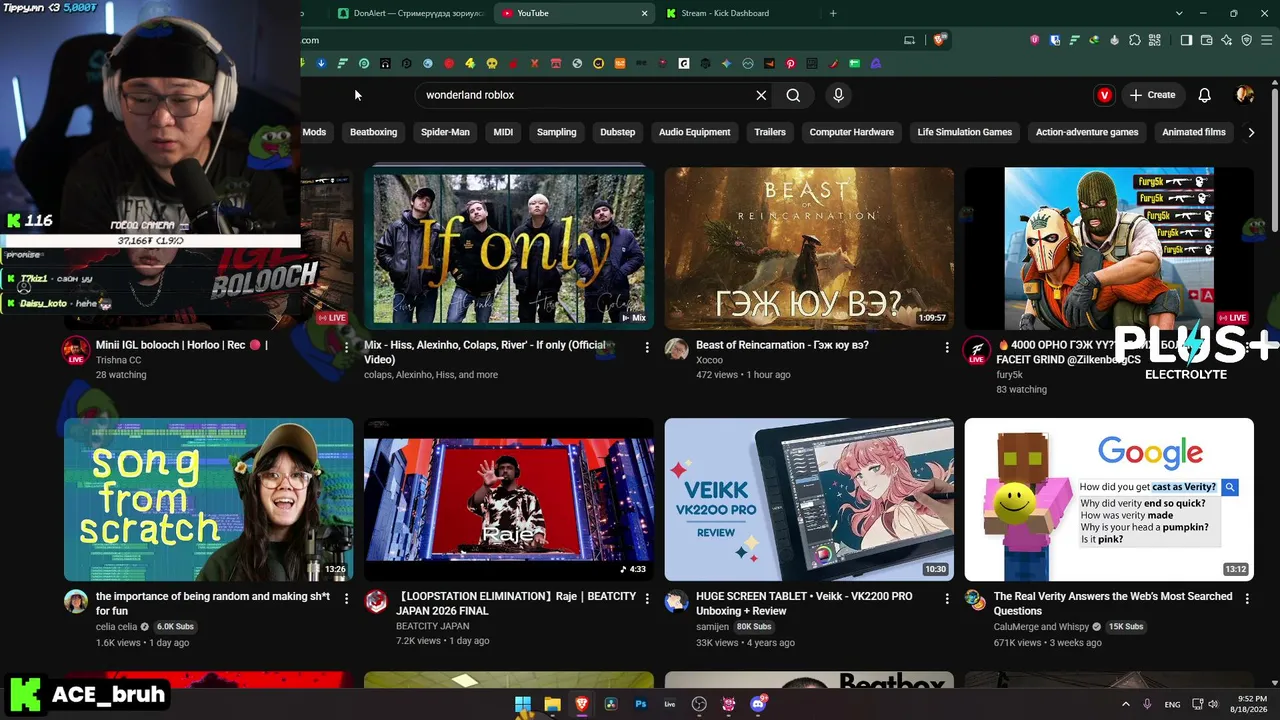Viewport: 1280px width, 720px height.
Task: Open the BEATCITY JAPAN channel avatar
Action: (x=376, y=600)
